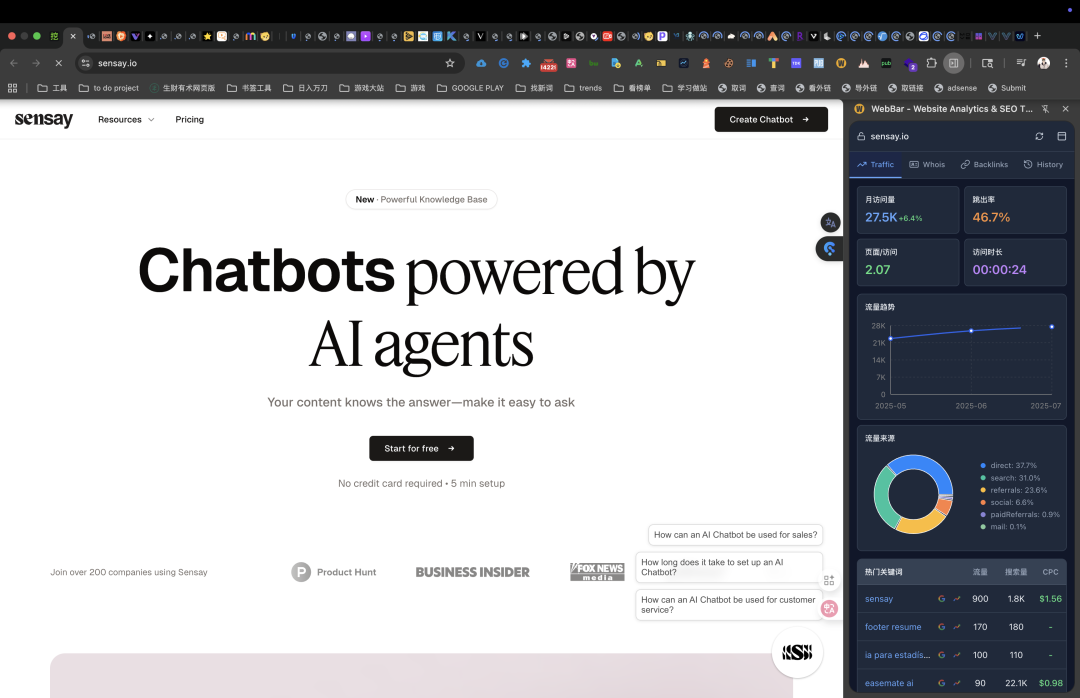Click the 月访问量 27.5K card
The image size is (1080, 698).
pos(908,210)
